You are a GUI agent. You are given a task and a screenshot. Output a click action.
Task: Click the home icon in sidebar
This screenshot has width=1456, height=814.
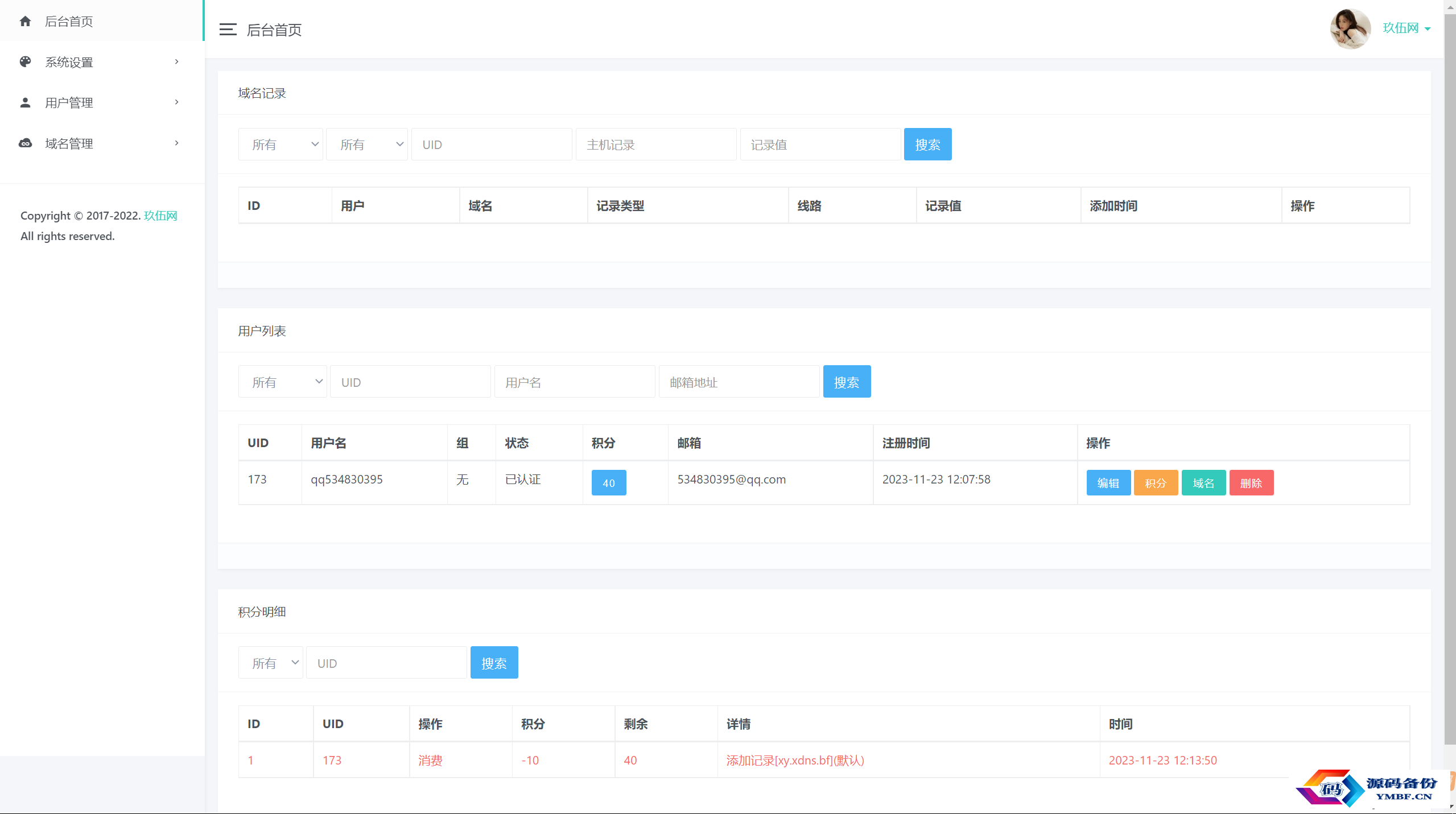coord(25,21)
